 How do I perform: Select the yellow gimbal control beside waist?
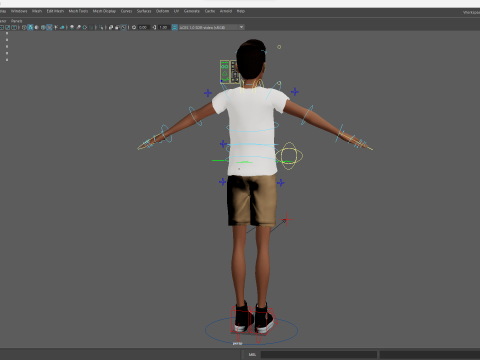click(x=289, y=156)
